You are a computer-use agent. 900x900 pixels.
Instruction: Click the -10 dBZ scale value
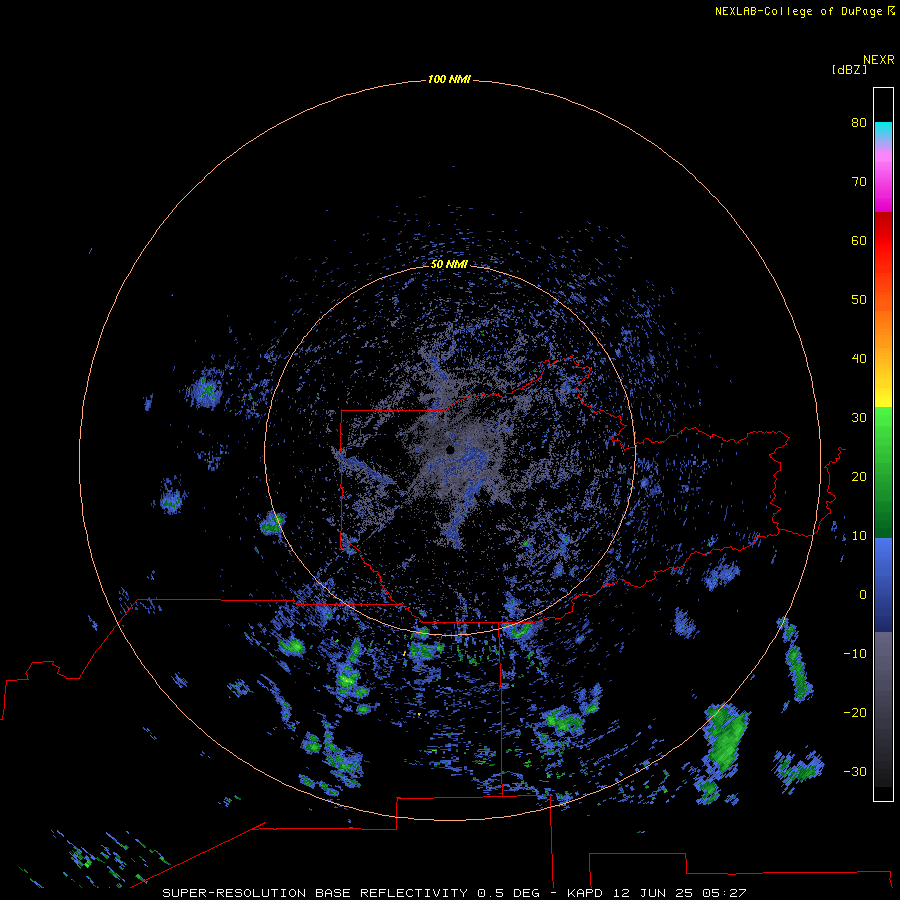click(855, 654)
